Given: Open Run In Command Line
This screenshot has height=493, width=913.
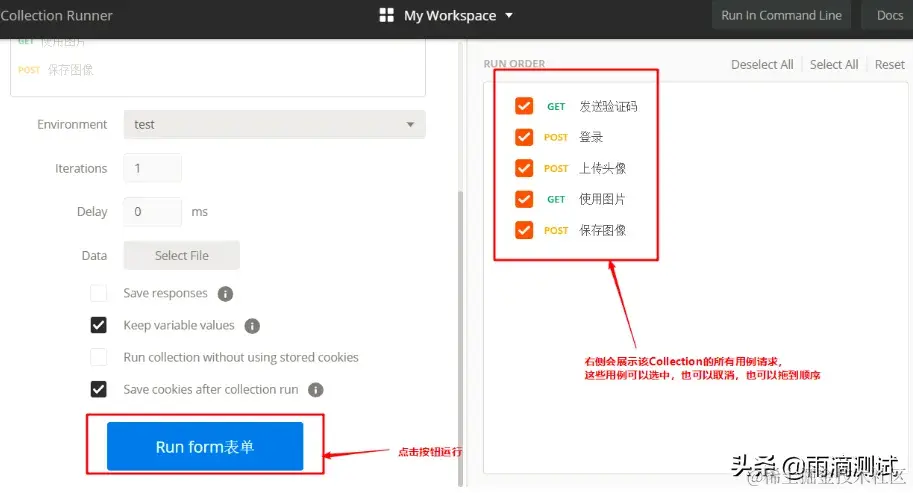Looking at the screenshot, I should coord(781,15).
